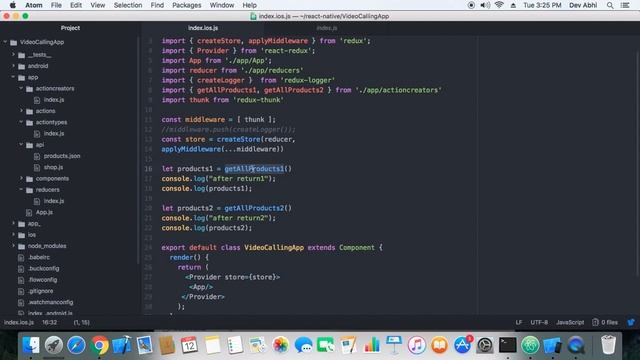Open App Store from the dock
640x360 pixels.
pyautogui.click(x=462, y=345)
